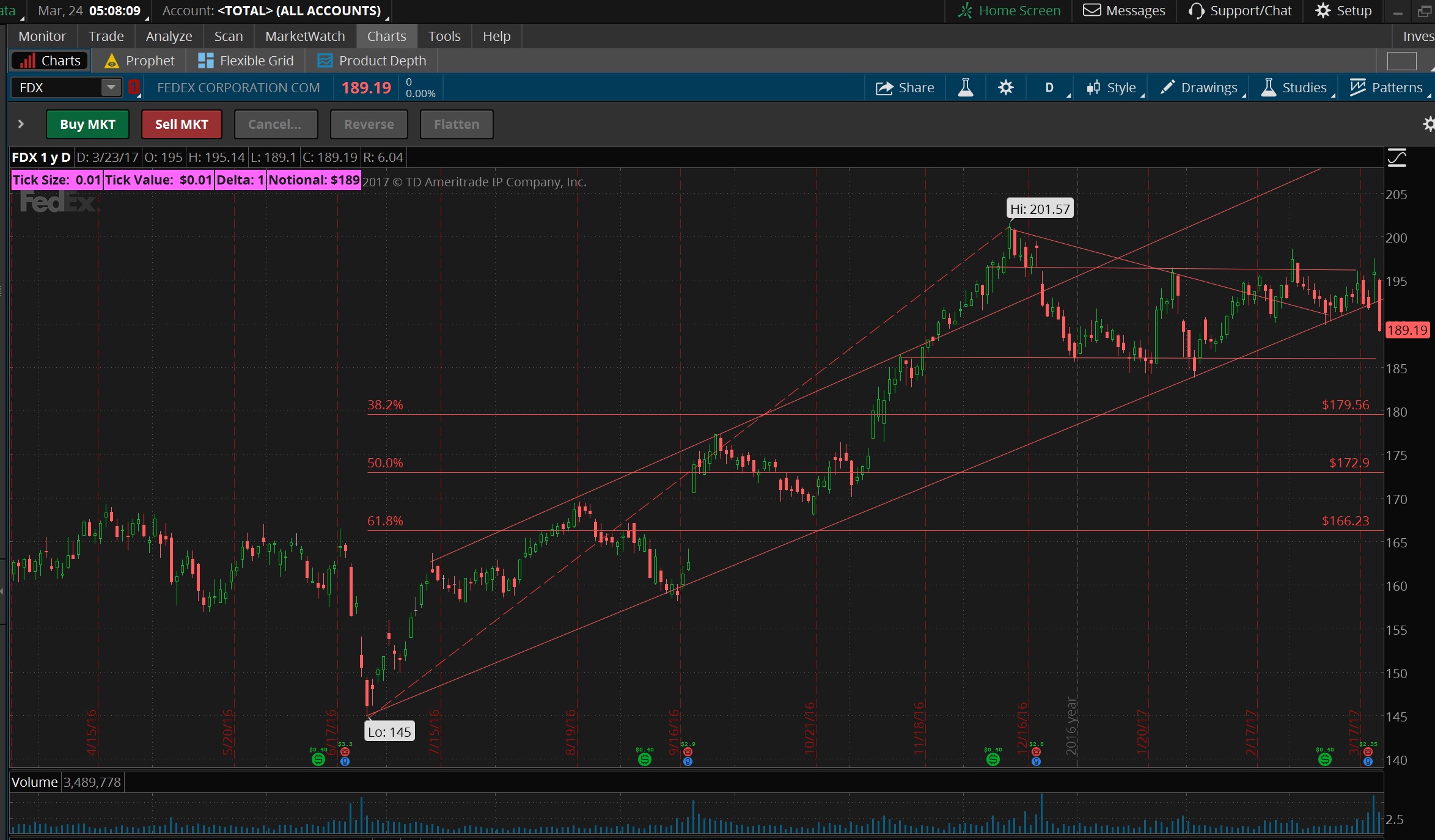Open the chart Share menu
The width and height of the screenshot is (1435, 840).
pyautogui.click(x=905, y=87)
